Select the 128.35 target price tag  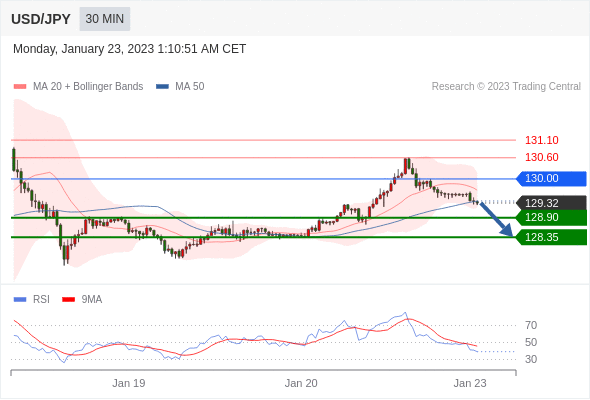551,237
